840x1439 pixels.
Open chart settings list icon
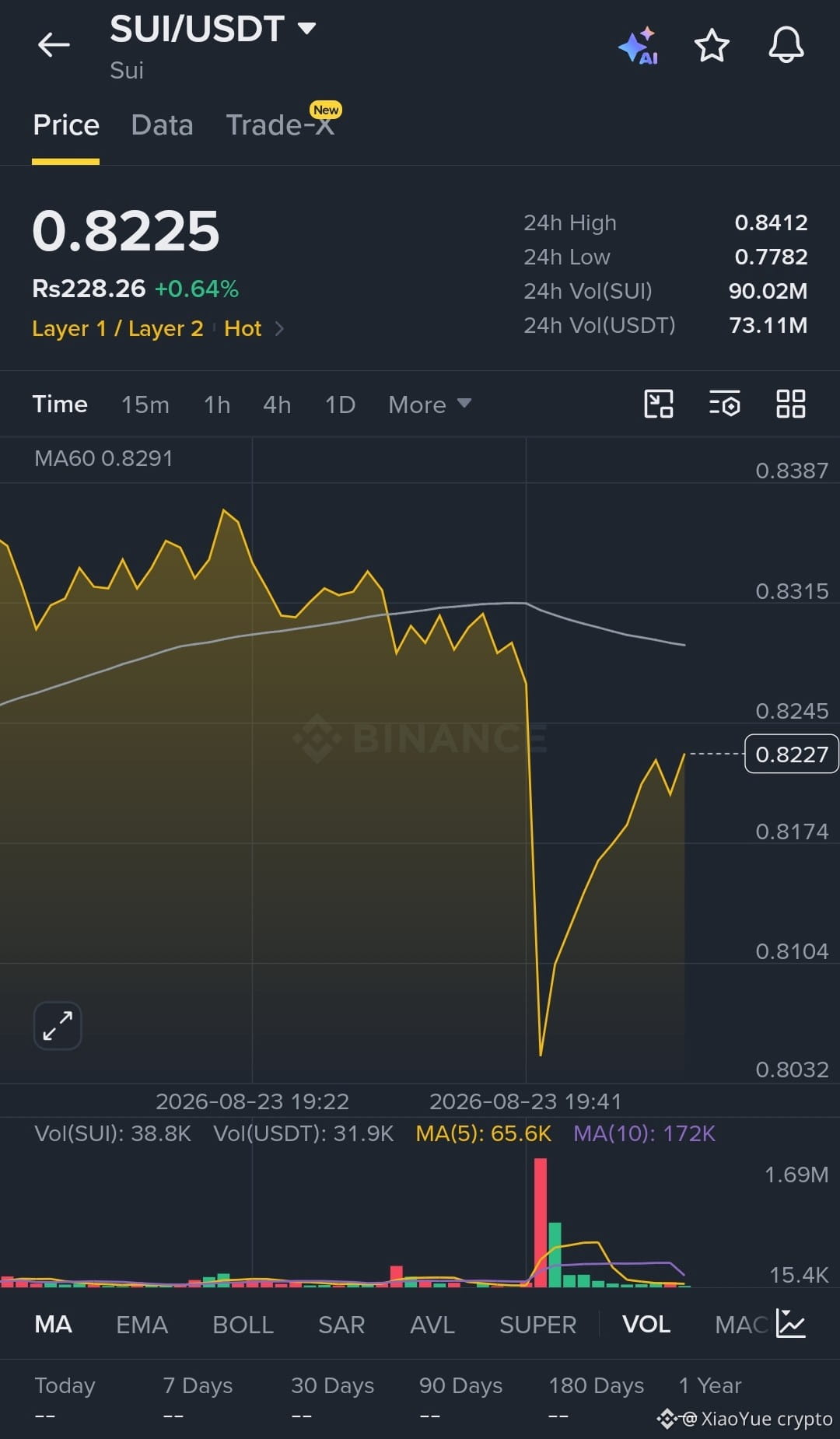point(725,404)
